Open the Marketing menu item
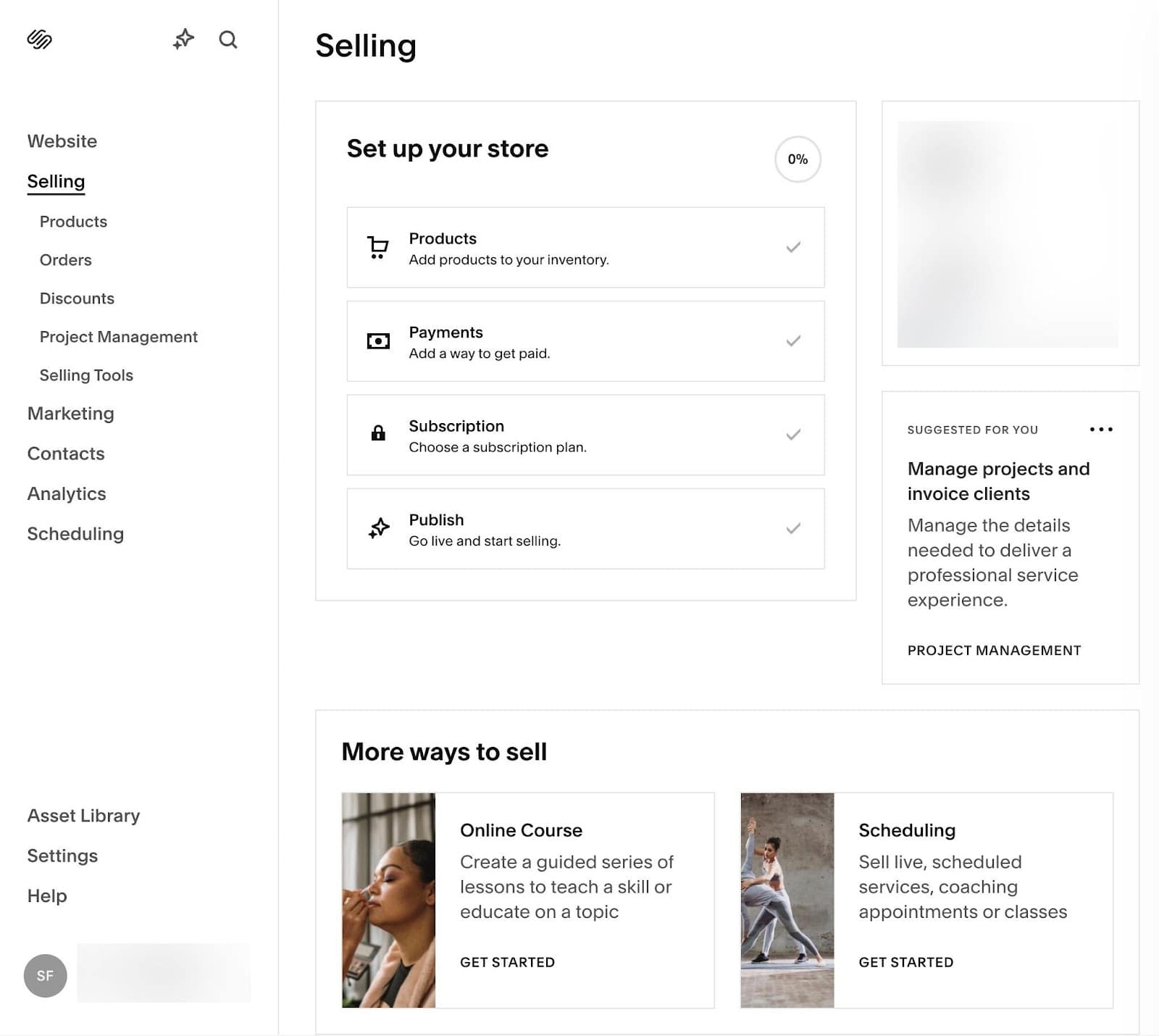The height and width of the screenshot is (1036, 1159). (x=70, y=413)
